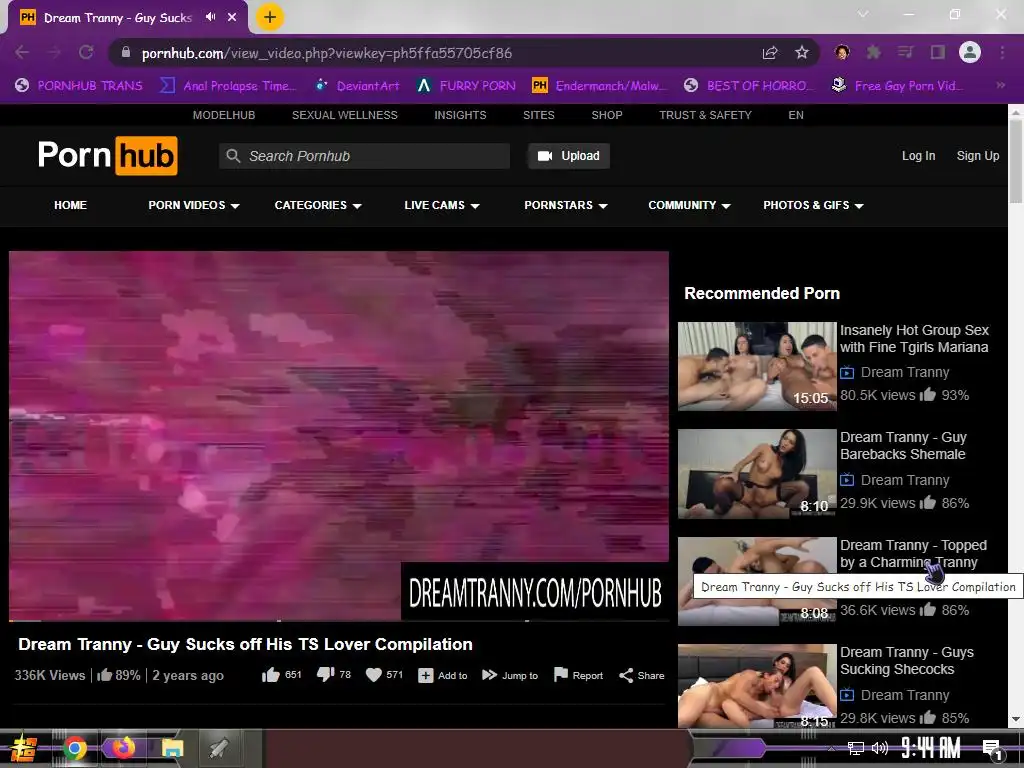Click the share page icon in address bar
1024x768 pixels.
[x=770, y=52]
